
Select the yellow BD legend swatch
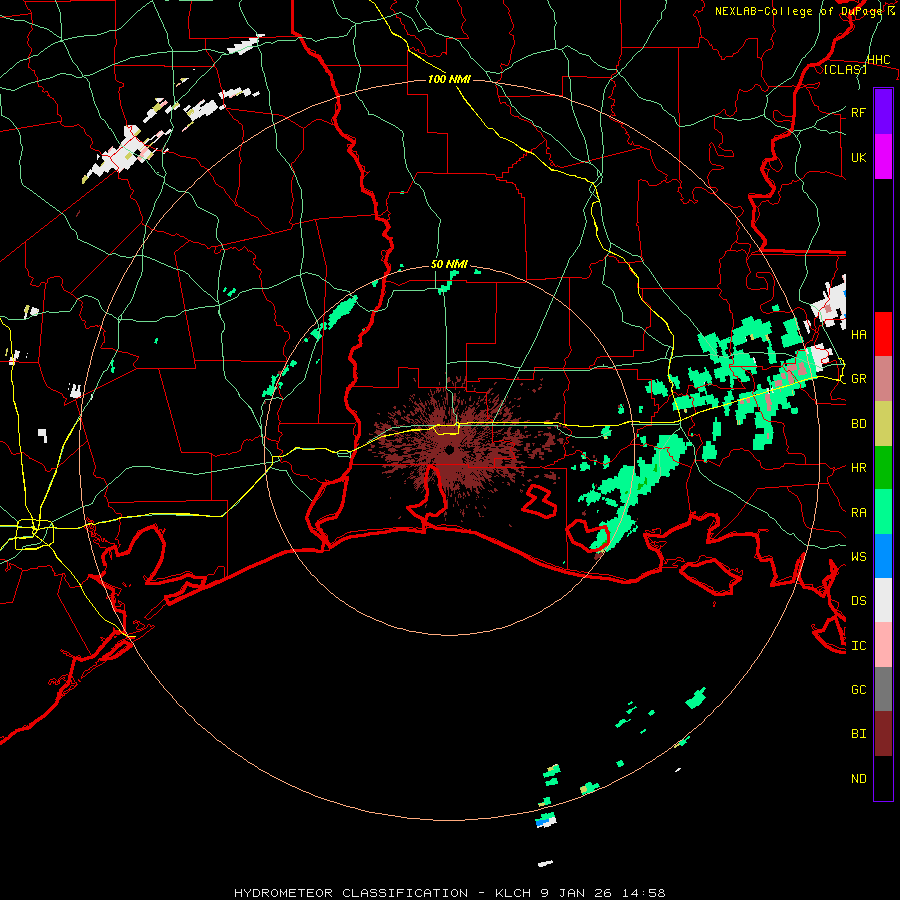(x=883, y=423)
